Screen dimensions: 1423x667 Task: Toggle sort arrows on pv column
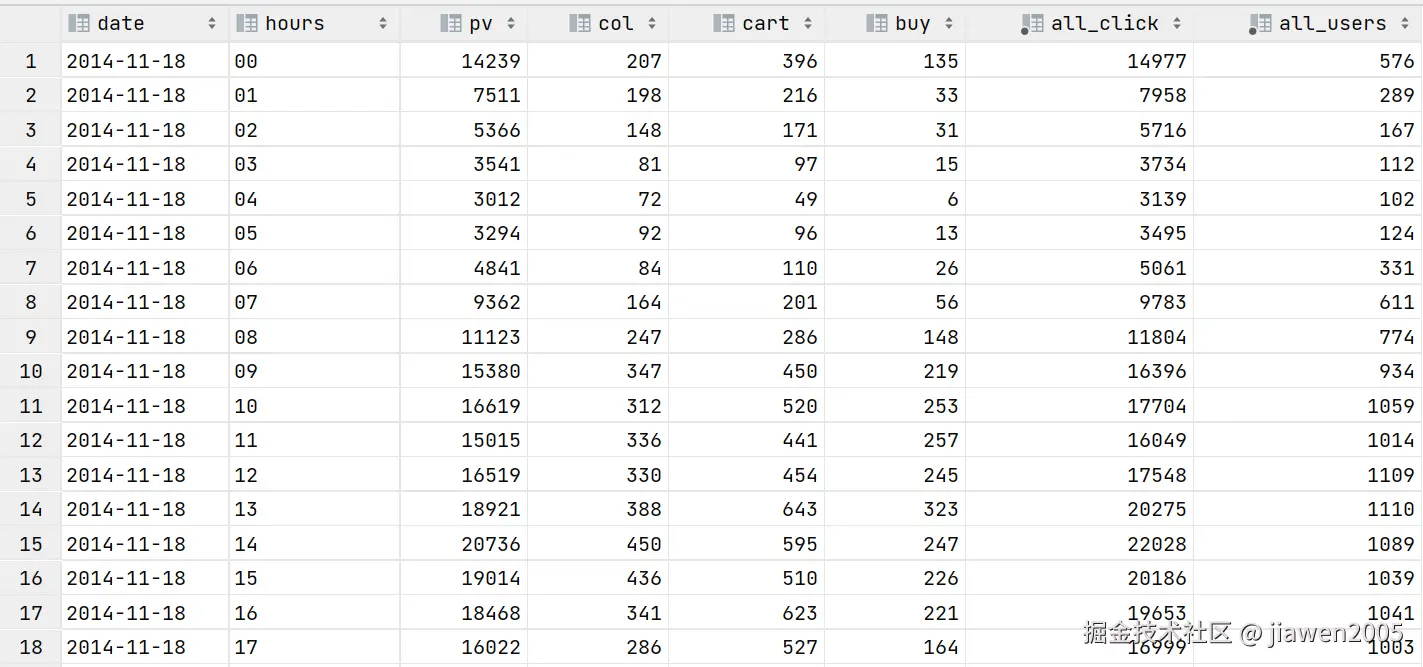[x=511, y=23]
